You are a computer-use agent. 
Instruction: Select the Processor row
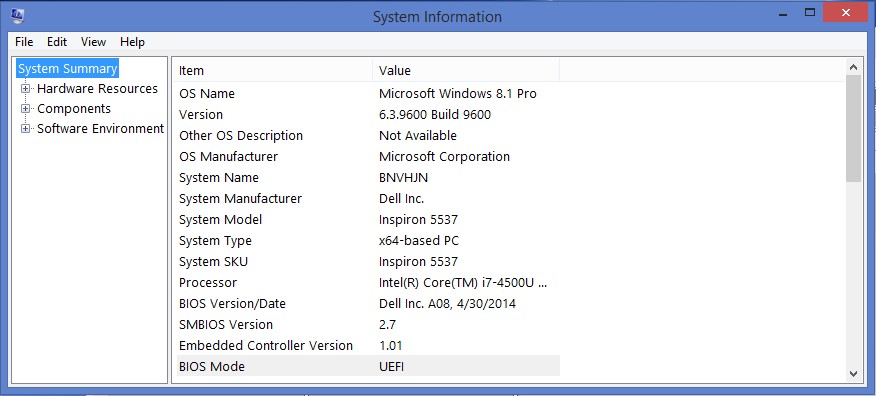tap(368, 283)
